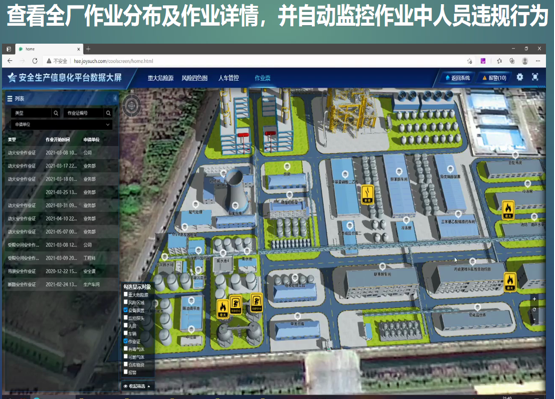
Task: Collapse the 列表 side panel arrow
Action: 115,98
